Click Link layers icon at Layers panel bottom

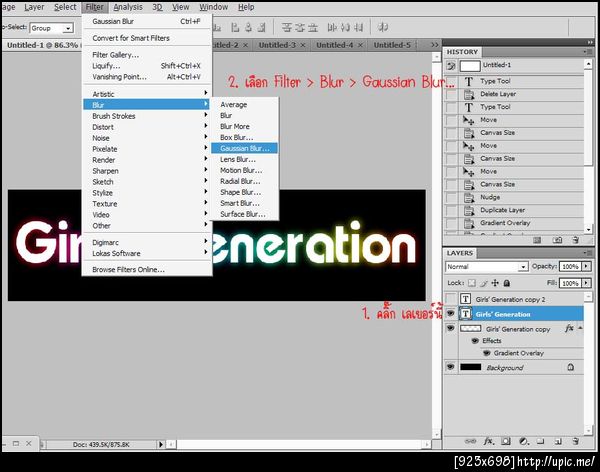pyautogui.click(x=470, y=441)
